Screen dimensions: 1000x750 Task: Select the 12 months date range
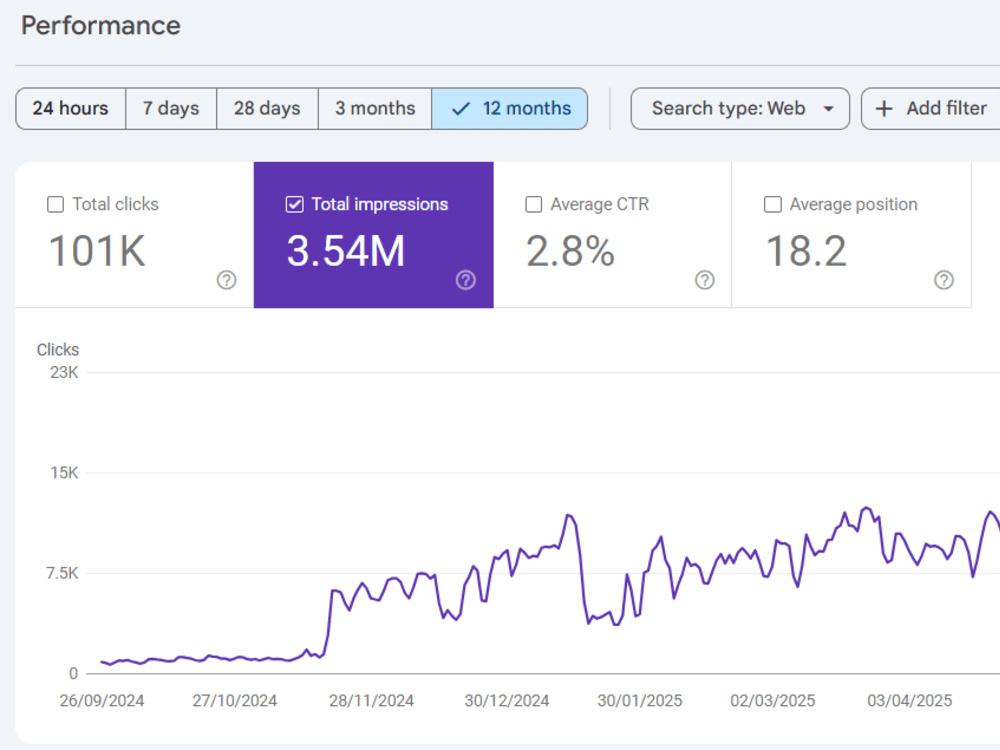tap(510, 108)
